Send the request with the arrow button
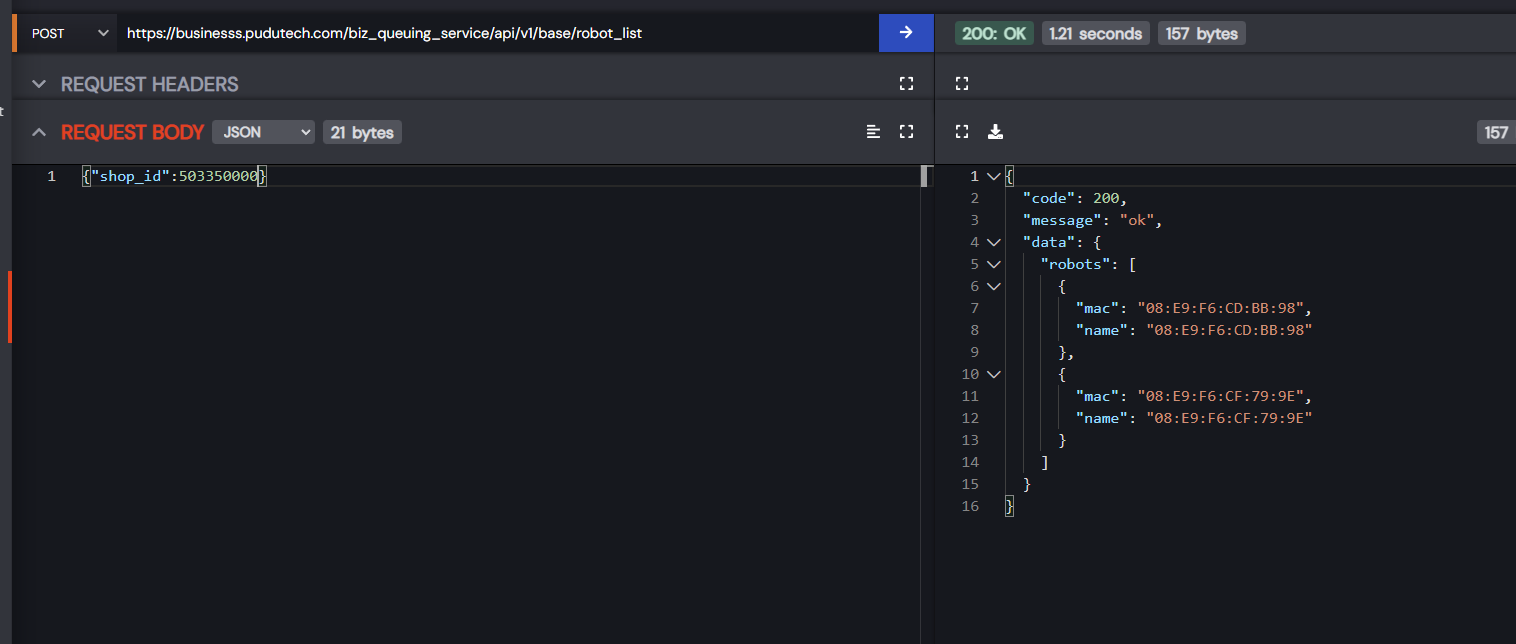Screen dimensions: 1516x644 (906, 33)
